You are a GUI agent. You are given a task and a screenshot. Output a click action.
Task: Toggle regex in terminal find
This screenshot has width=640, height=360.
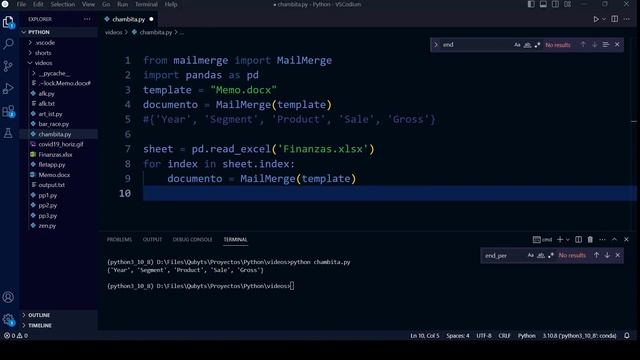pyautogui.click(x=551, y=256)
